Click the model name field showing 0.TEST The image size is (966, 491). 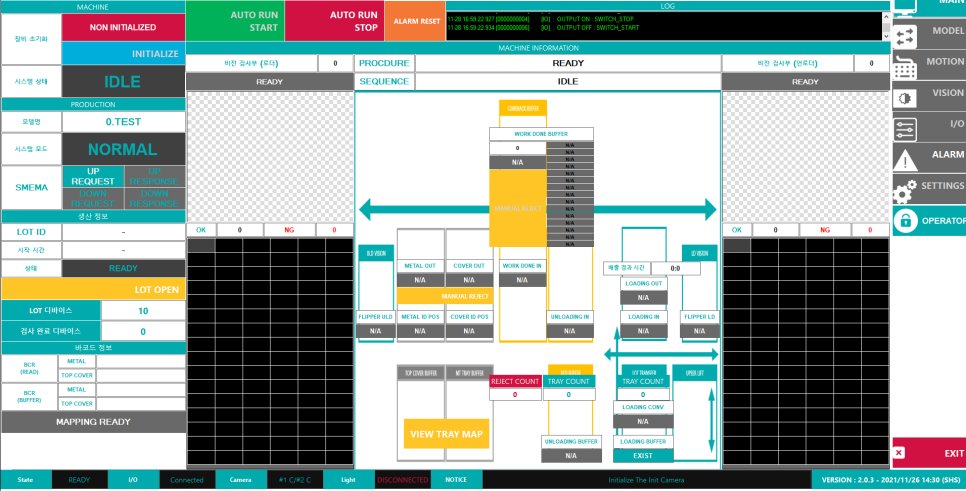tap(123, 122)
